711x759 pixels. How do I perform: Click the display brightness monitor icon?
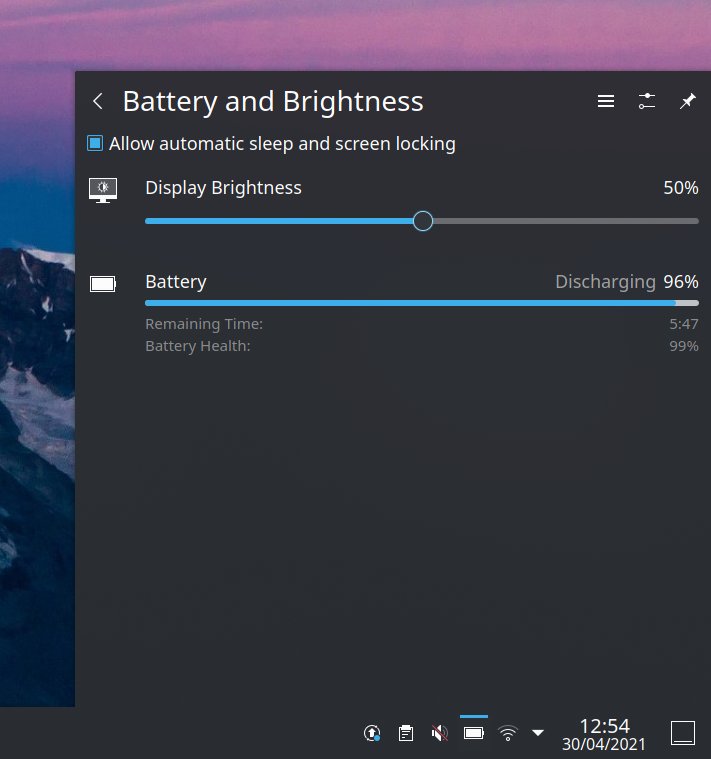click(x=103, y=190)
